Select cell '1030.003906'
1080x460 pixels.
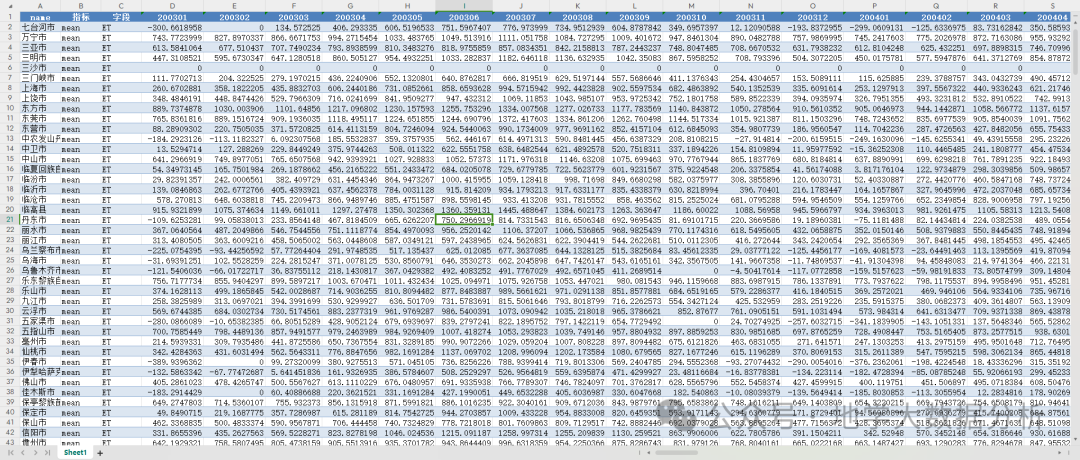pyautogui.click(x=234, y=109)
